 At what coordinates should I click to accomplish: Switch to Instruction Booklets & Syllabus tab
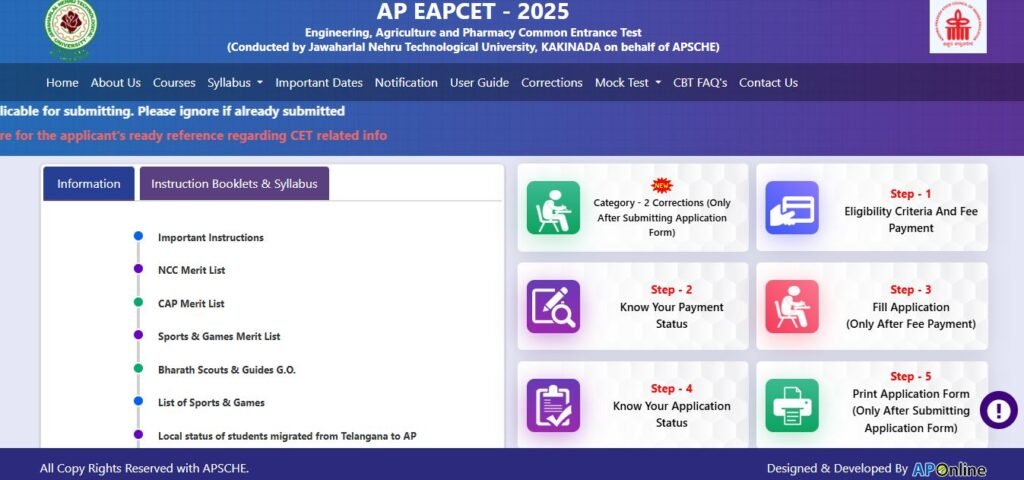pos(234,184)
